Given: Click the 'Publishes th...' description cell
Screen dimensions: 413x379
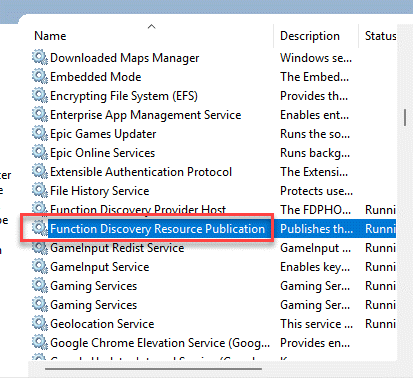Looking at the screenshot, I should 316,229.
